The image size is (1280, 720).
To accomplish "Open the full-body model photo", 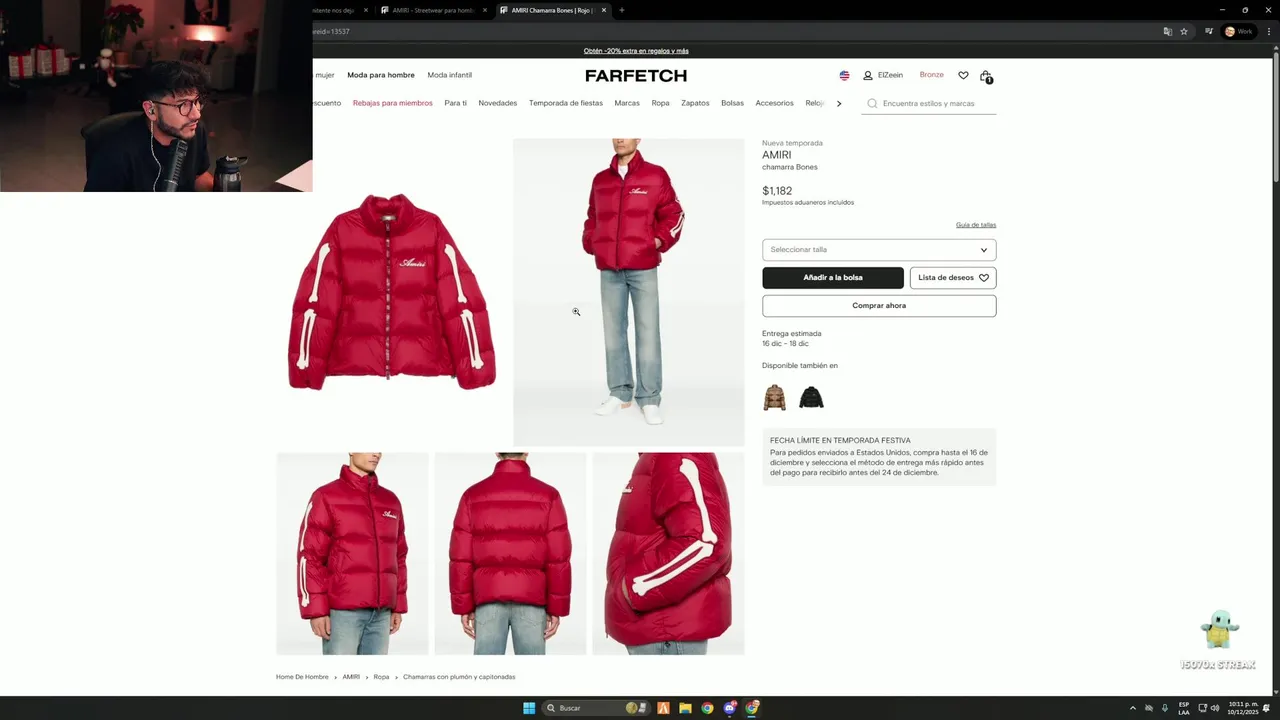I will [629, 292].
